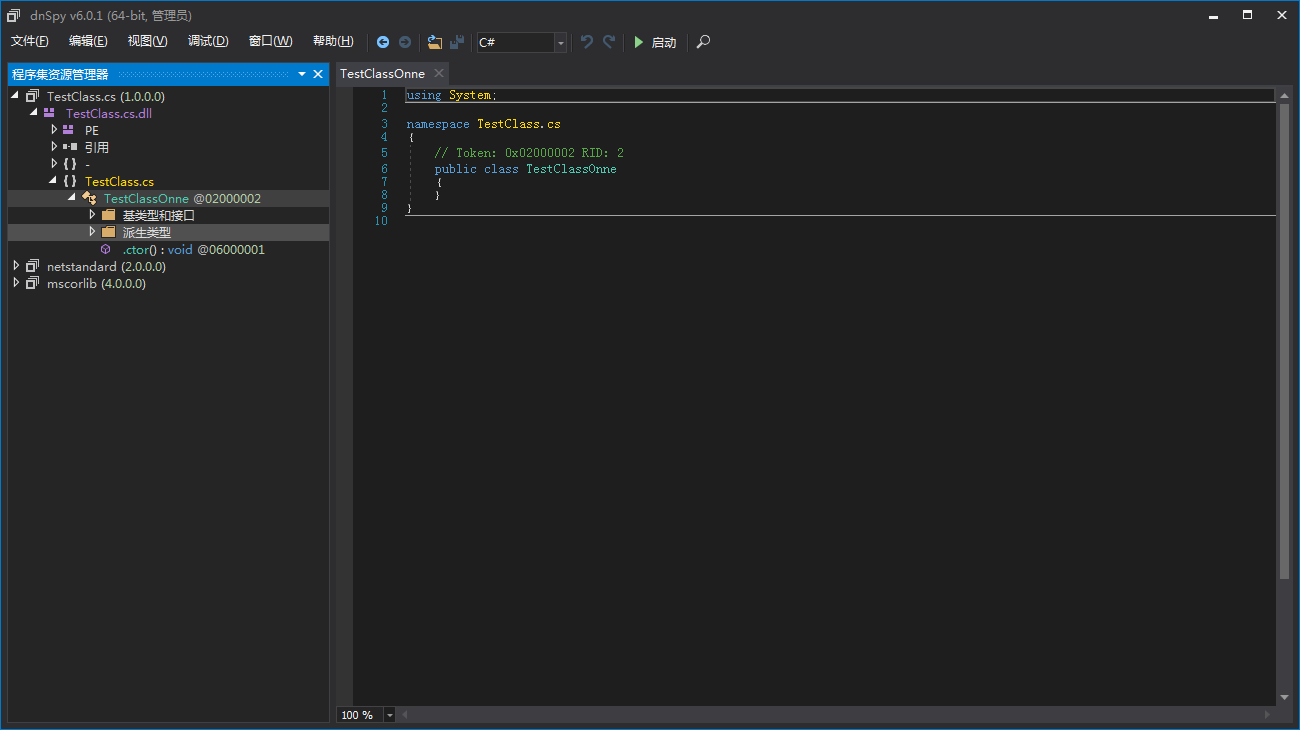The height and width of the screenshot is (730, 1300).
Task: Click the netstandard assembly icon
Action: tap(33, 267)
